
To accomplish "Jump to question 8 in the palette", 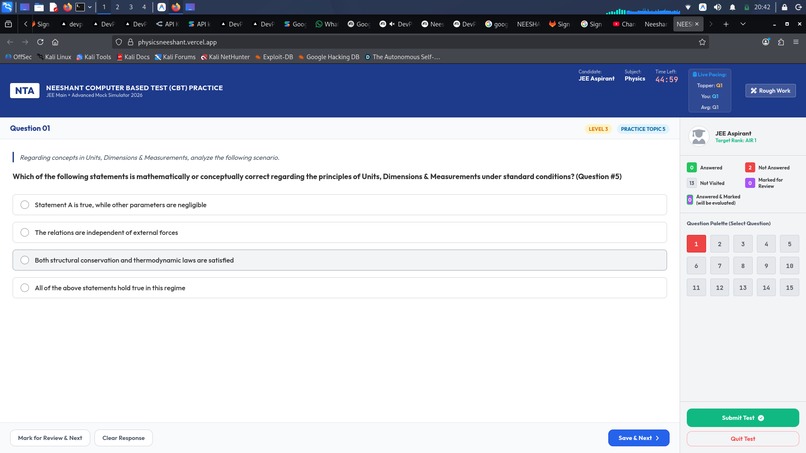I will coord(743,266).
